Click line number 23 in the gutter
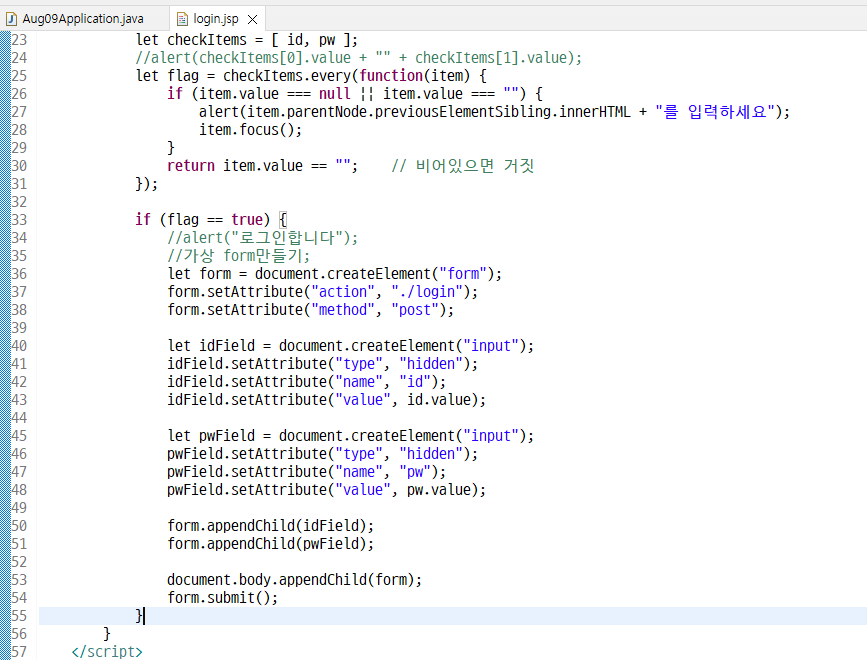Viewport: 867px width, 660px height. point(19,40)
